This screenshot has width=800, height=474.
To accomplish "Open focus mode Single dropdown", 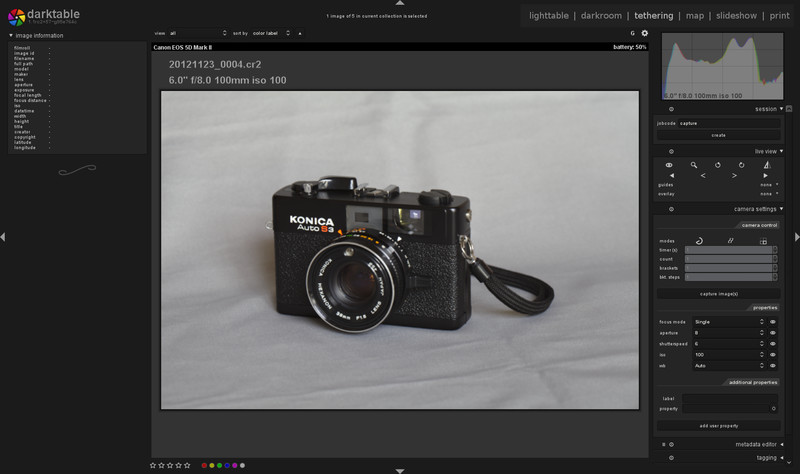I will tap(729, 322).
